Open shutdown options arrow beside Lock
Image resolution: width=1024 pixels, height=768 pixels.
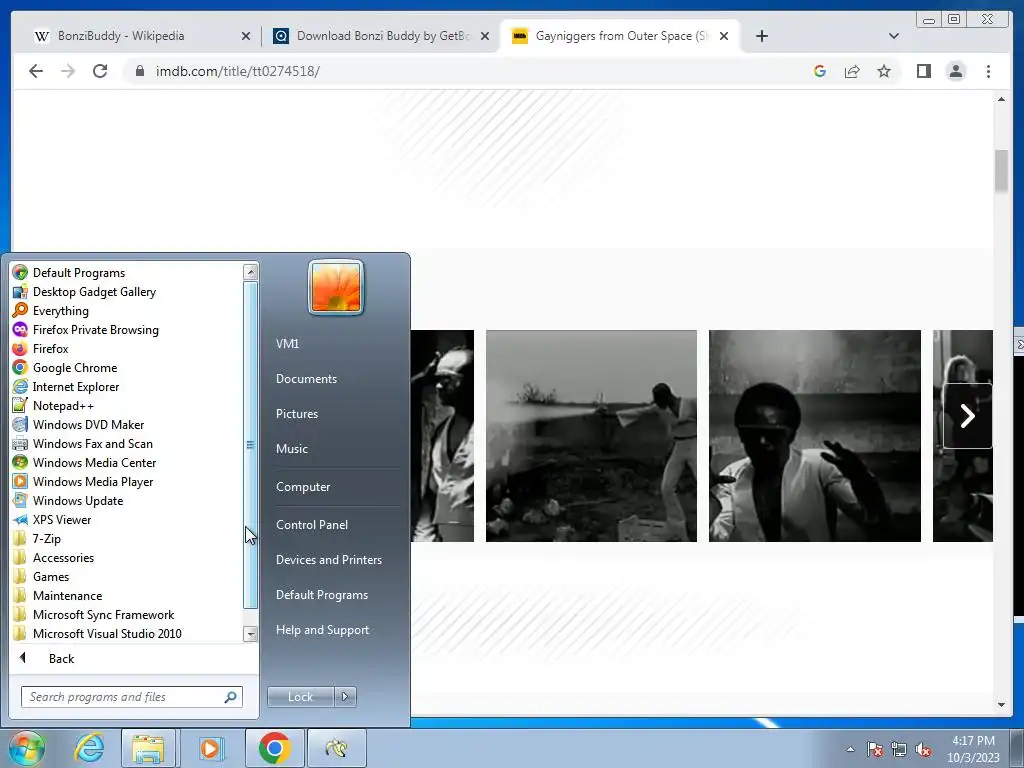[345, 697]
